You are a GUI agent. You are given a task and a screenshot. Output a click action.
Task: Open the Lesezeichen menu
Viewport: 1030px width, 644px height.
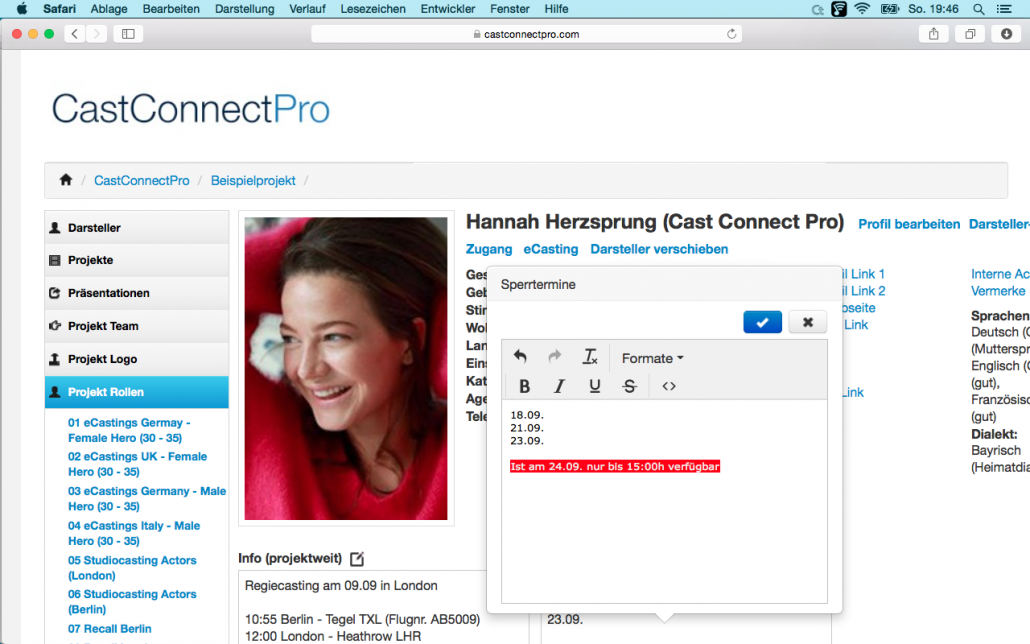tap(373, 9)
